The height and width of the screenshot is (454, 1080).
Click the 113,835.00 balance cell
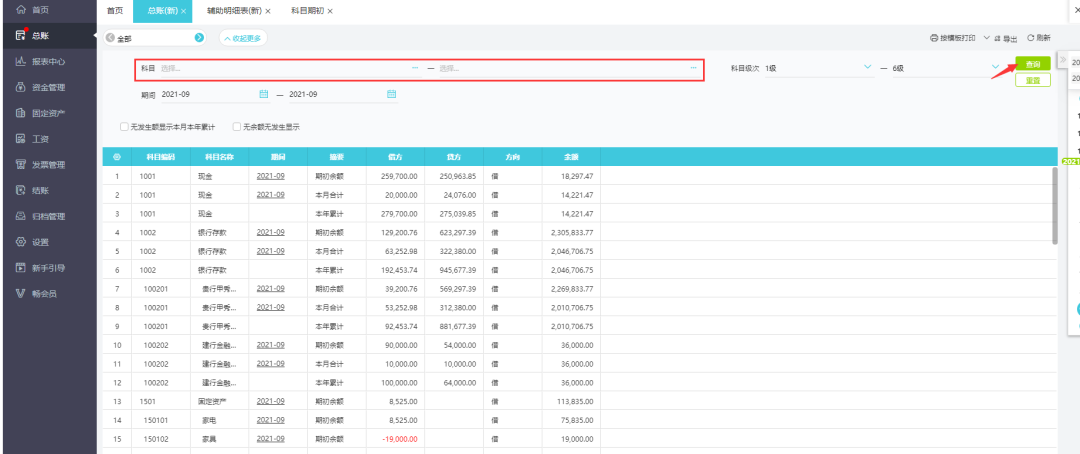[x=571, y=401]
